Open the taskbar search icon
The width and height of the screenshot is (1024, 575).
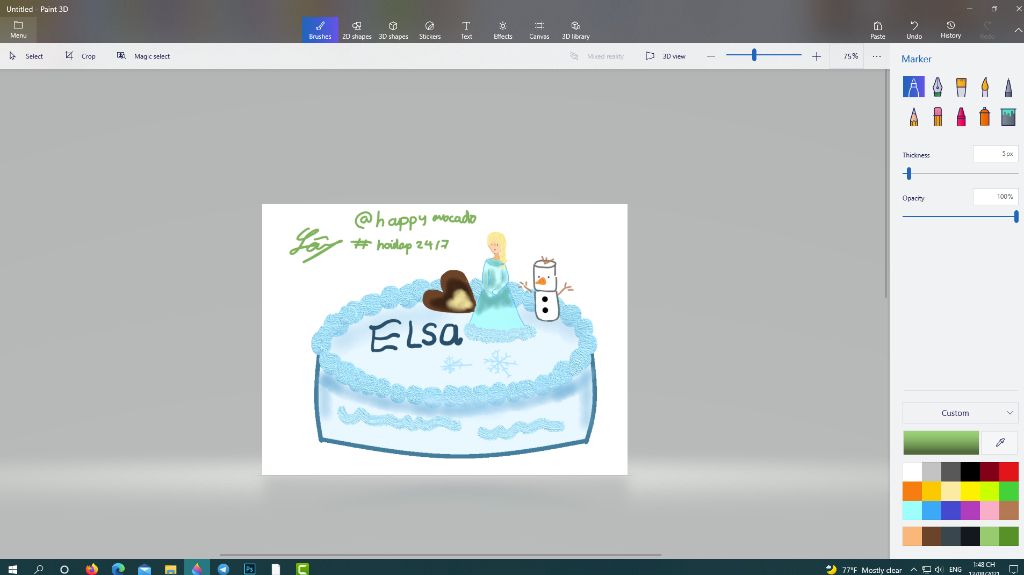[x=39, y=569]
